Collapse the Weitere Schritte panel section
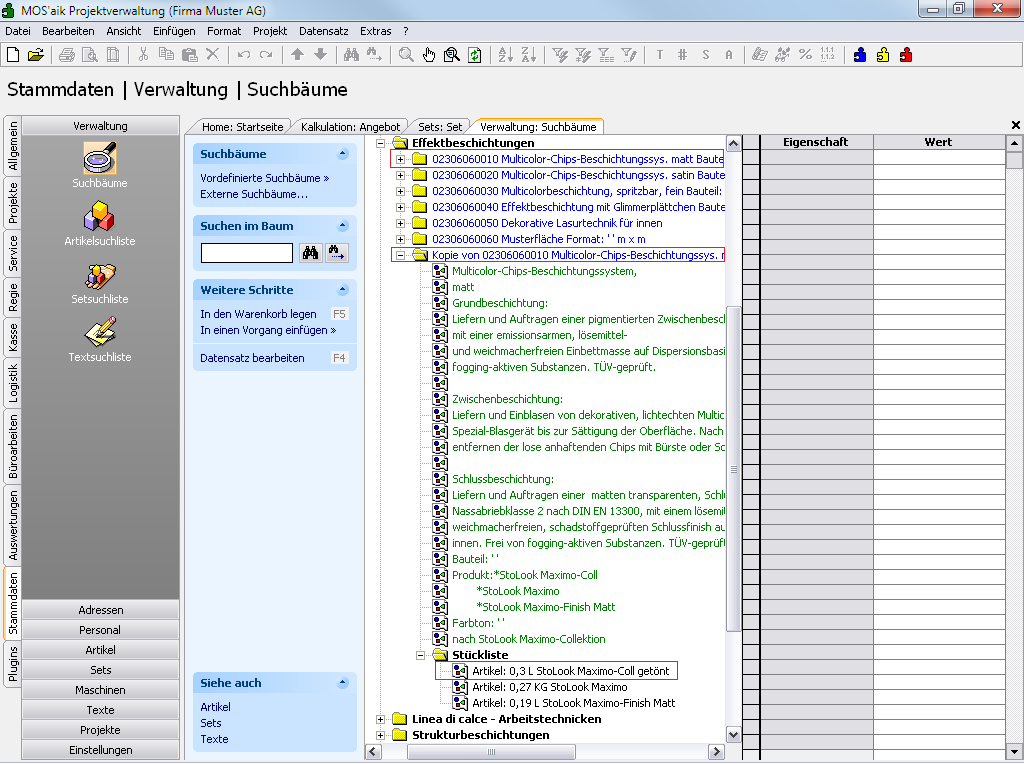The height and width of the screenshot is (764, 1024). point(343,290)
